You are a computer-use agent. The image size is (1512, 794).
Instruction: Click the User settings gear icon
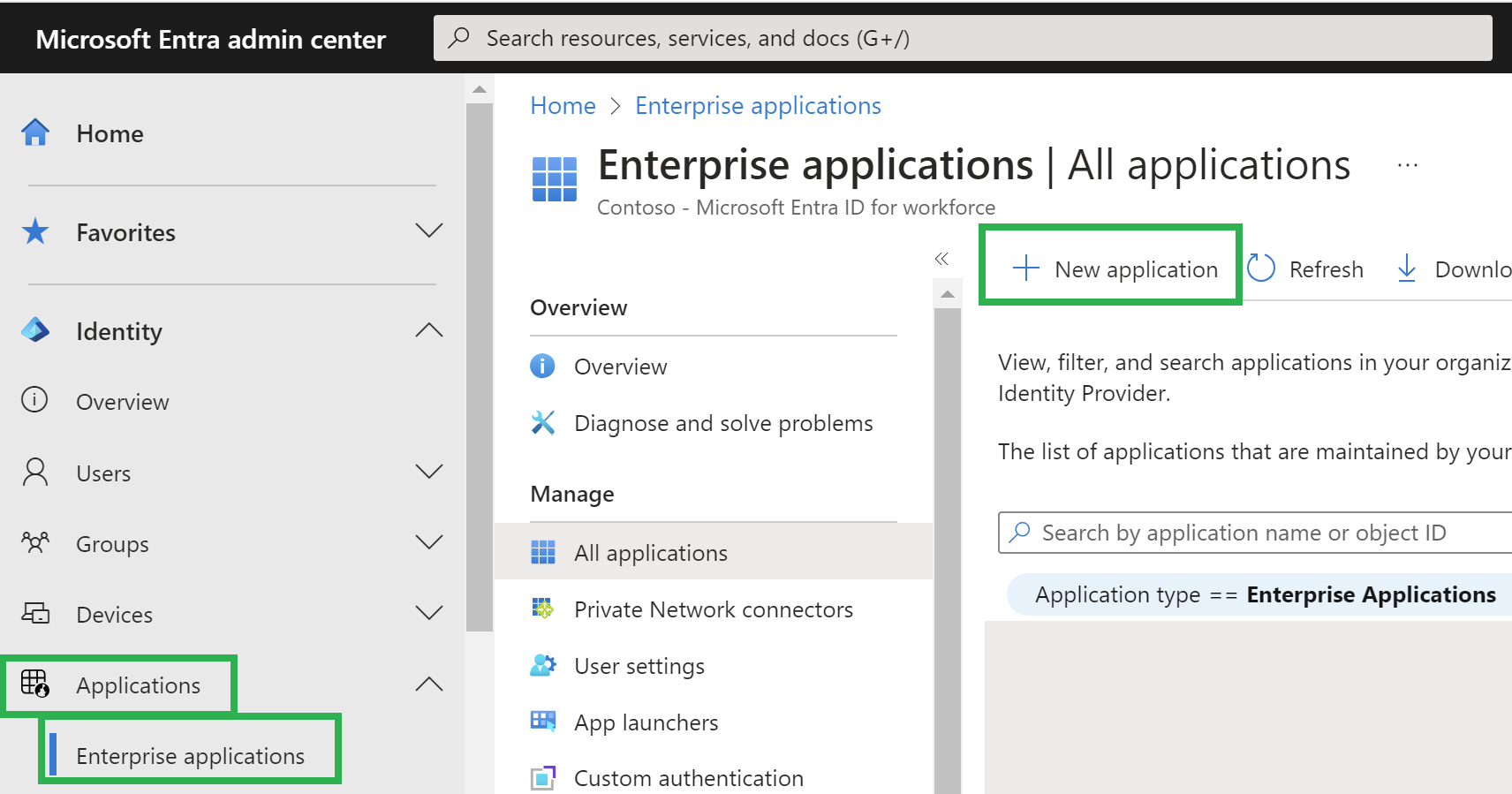point(542,665)
